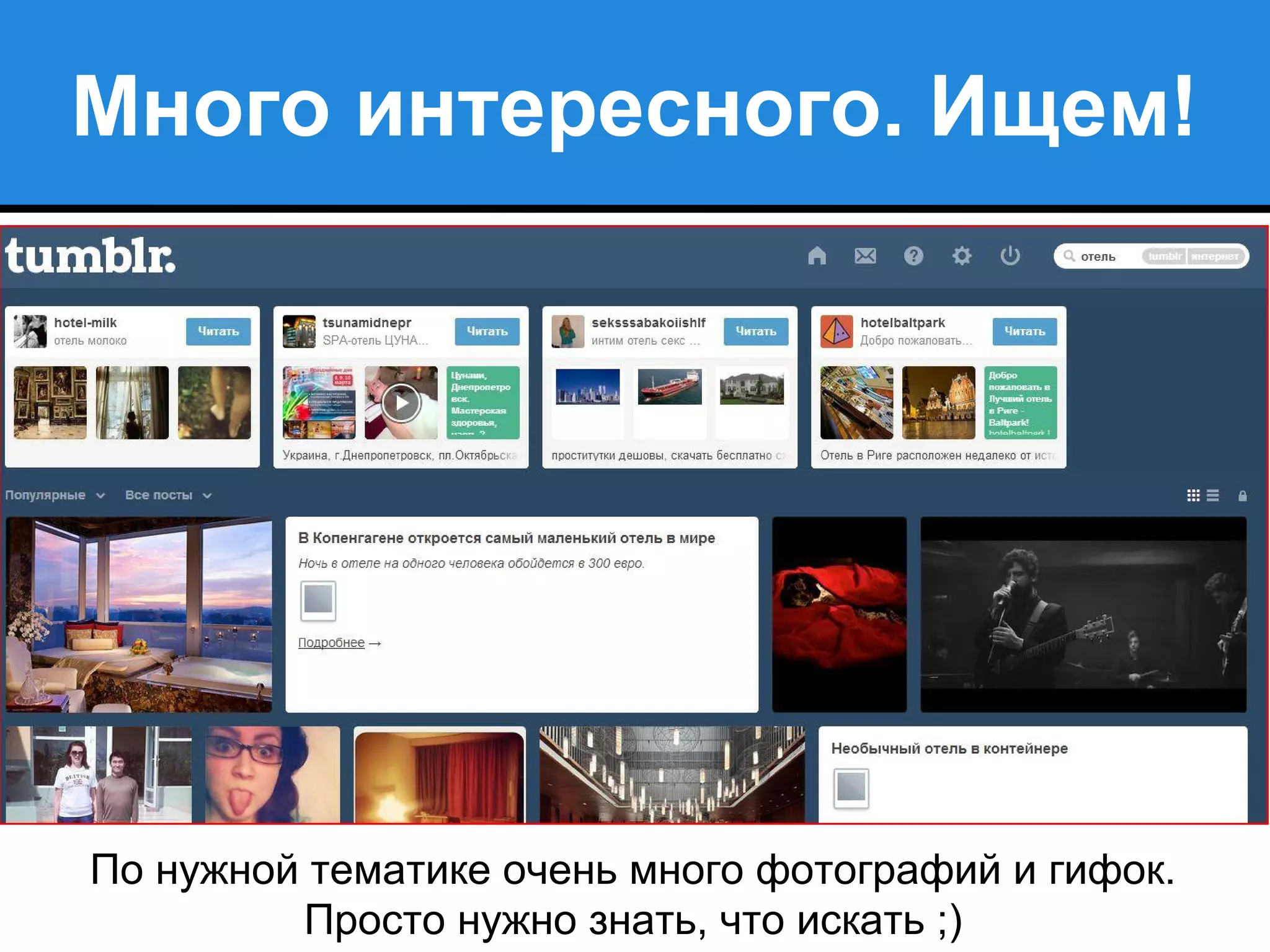Select the 'tumblr' search scope toggle
This screenshot has width=1270, height=952.
pyautogui.click(x=1165, y=256)
